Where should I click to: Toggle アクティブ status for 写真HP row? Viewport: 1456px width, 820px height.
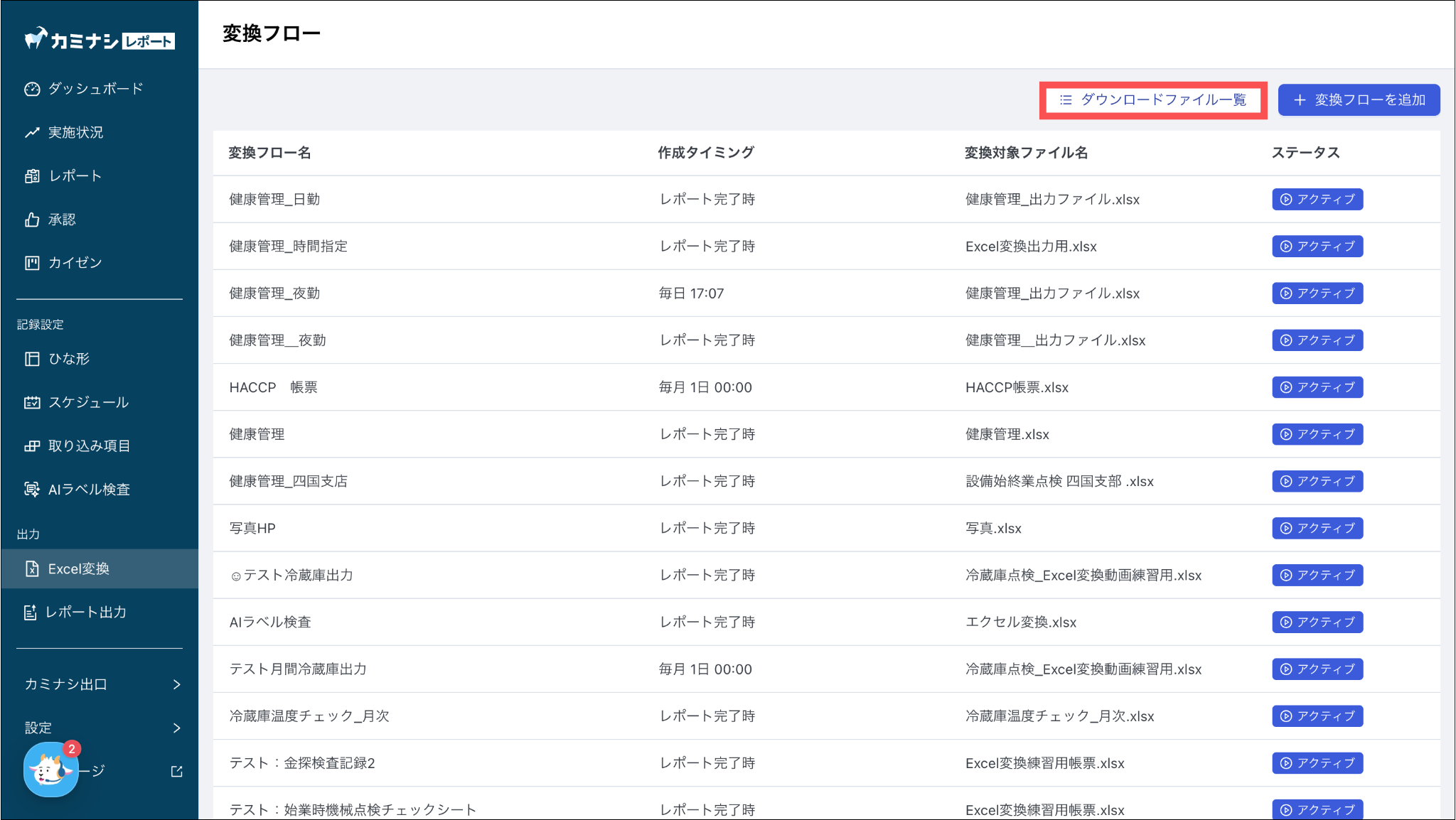[x=1317, y=528]
